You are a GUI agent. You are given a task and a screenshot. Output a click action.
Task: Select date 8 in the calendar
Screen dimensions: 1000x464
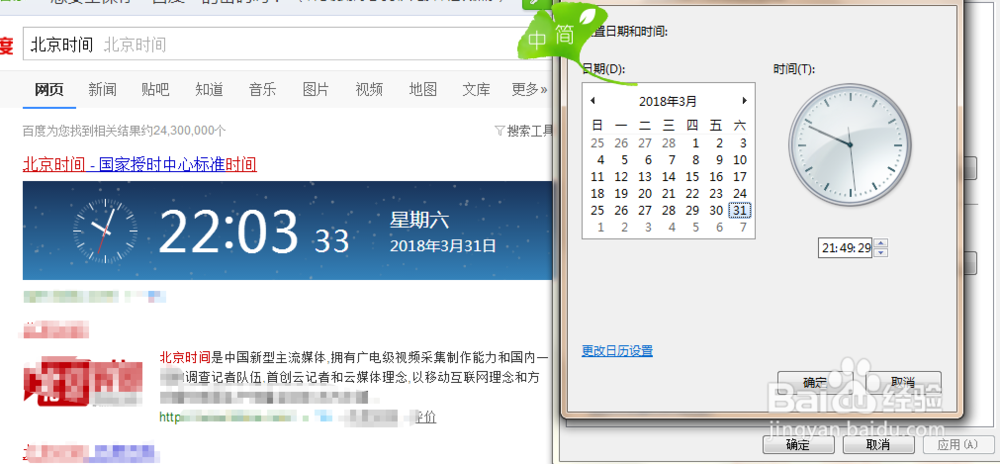[x=695, y=159]
